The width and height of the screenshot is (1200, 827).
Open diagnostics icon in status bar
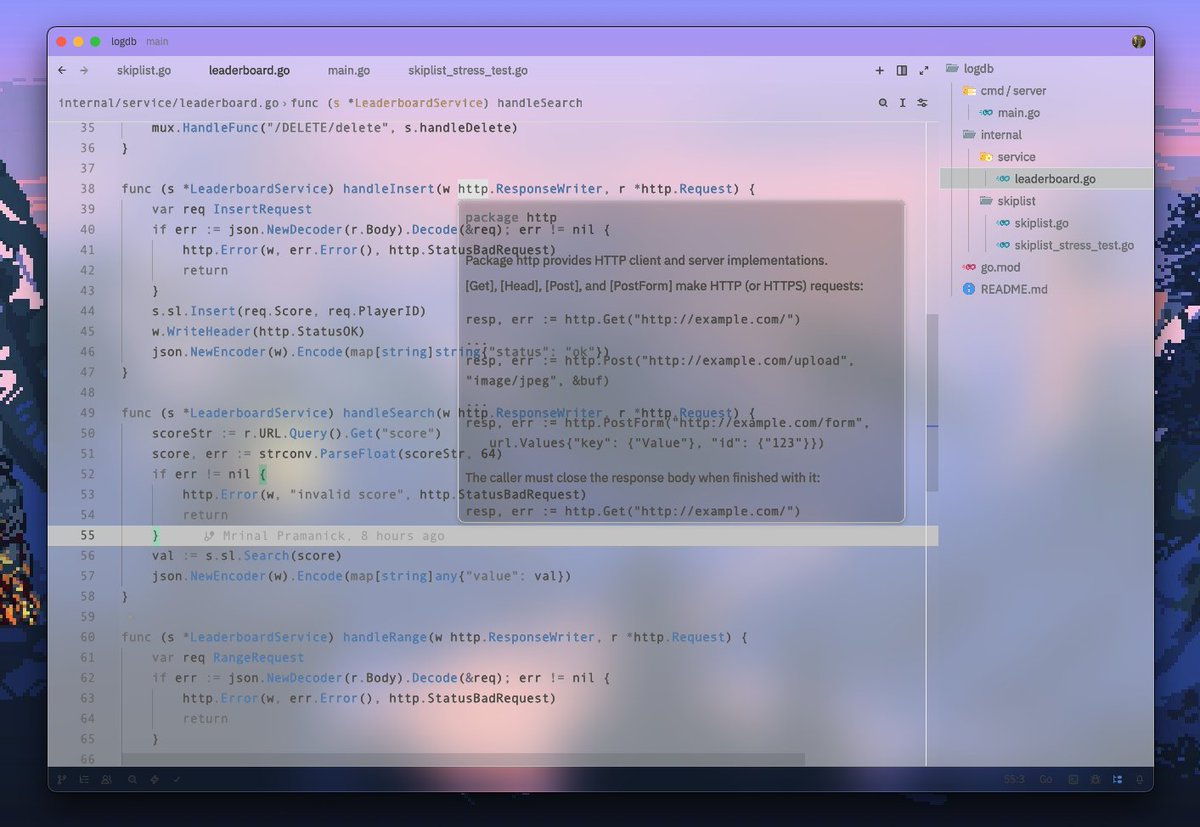tap(154, 779)
